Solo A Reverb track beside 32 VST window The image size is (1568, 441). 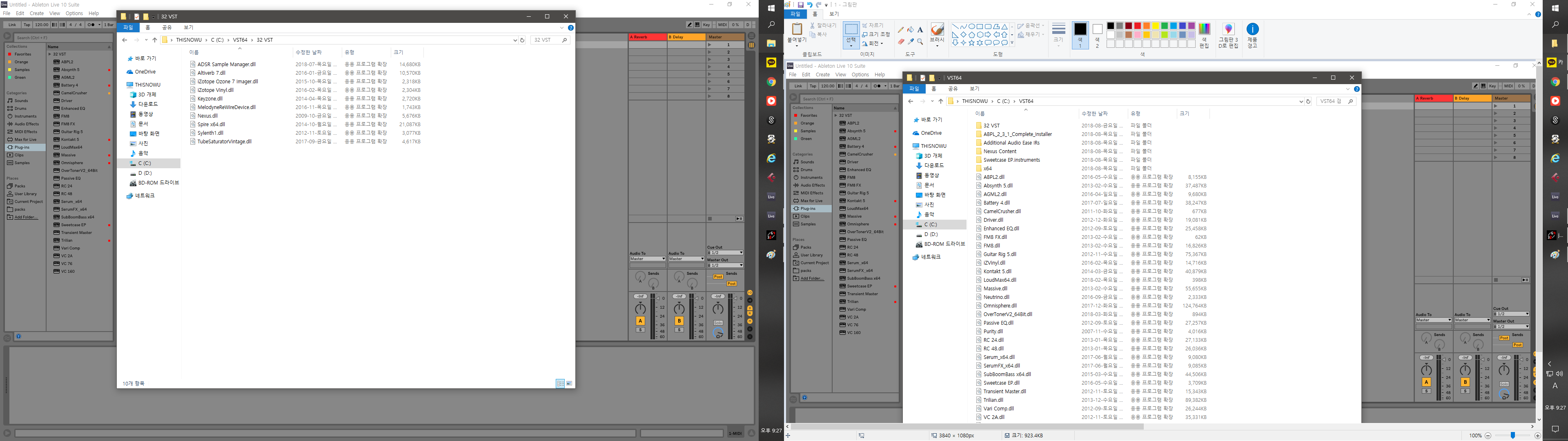click(640, 330)
